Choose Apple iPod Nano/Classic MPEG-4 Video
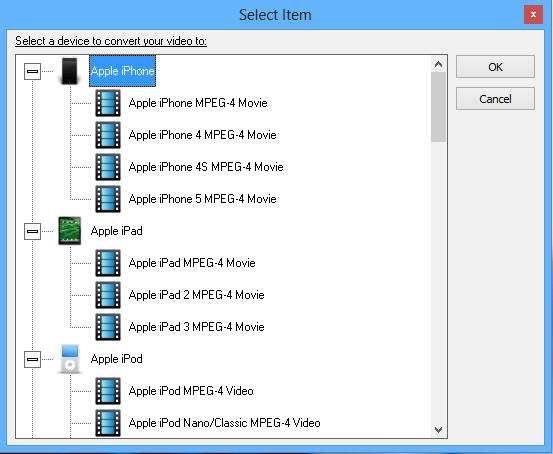553x454 pixels. 225,423
